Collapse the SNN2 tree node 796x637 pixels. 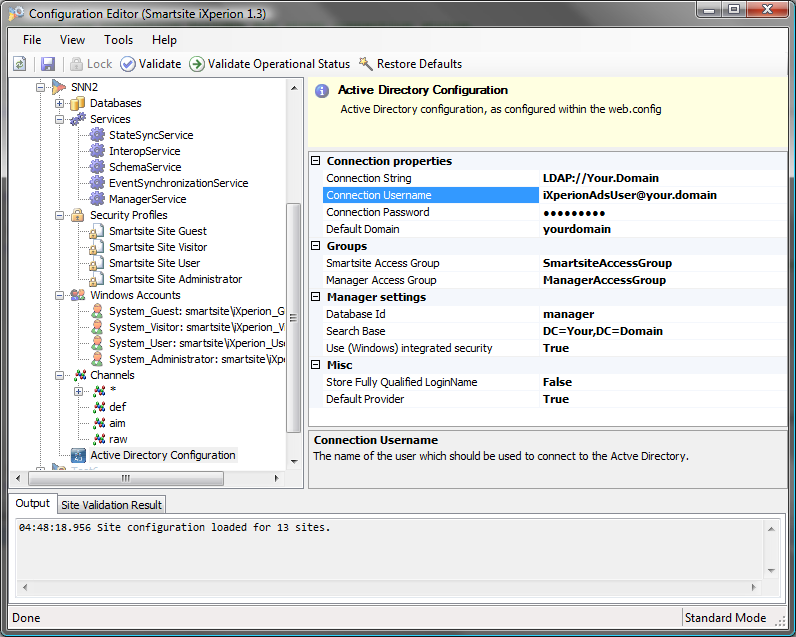tap(41, 87)
